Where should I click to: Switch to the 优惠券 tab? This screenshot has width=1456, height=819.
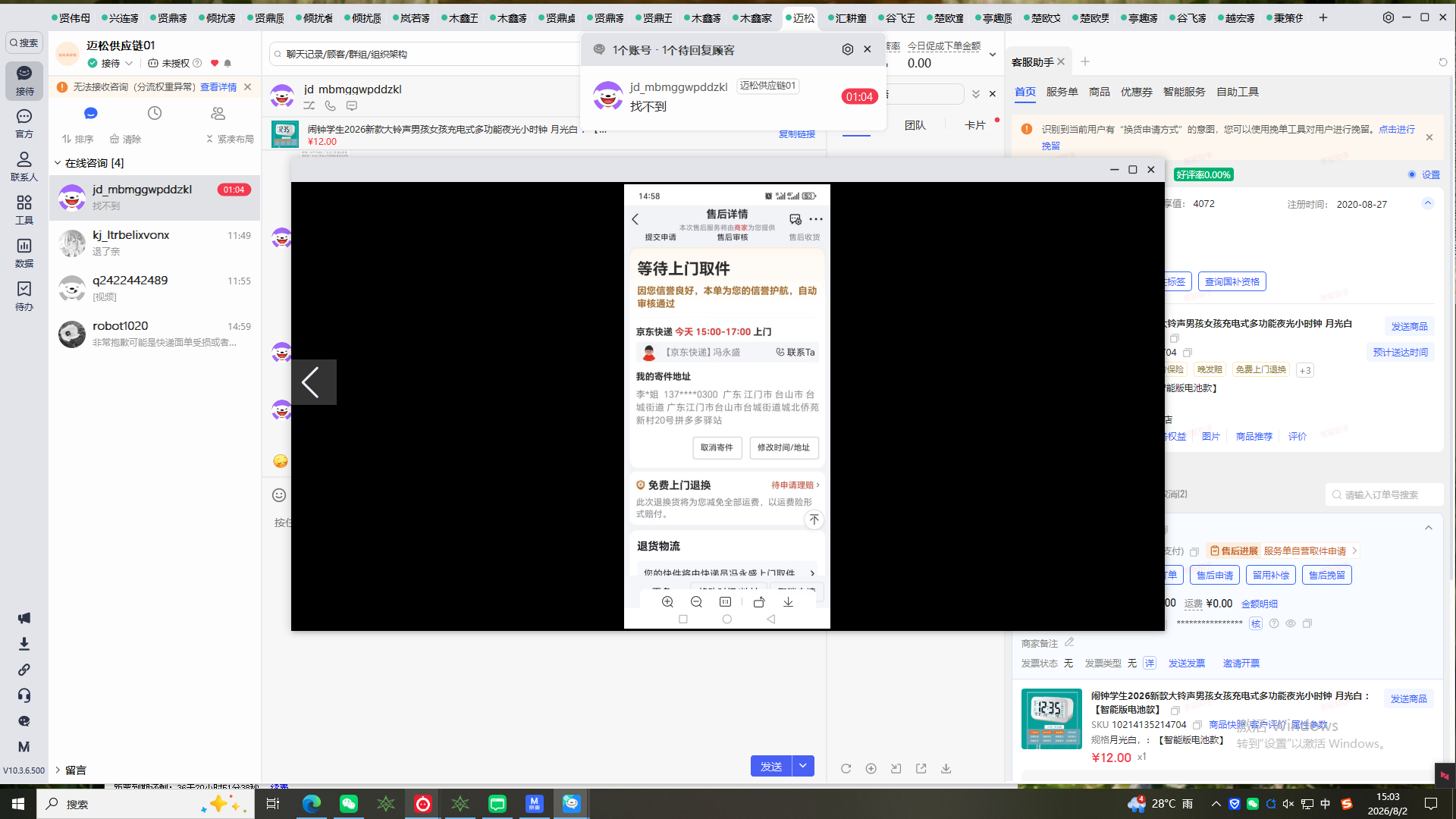pos(1137,92)
